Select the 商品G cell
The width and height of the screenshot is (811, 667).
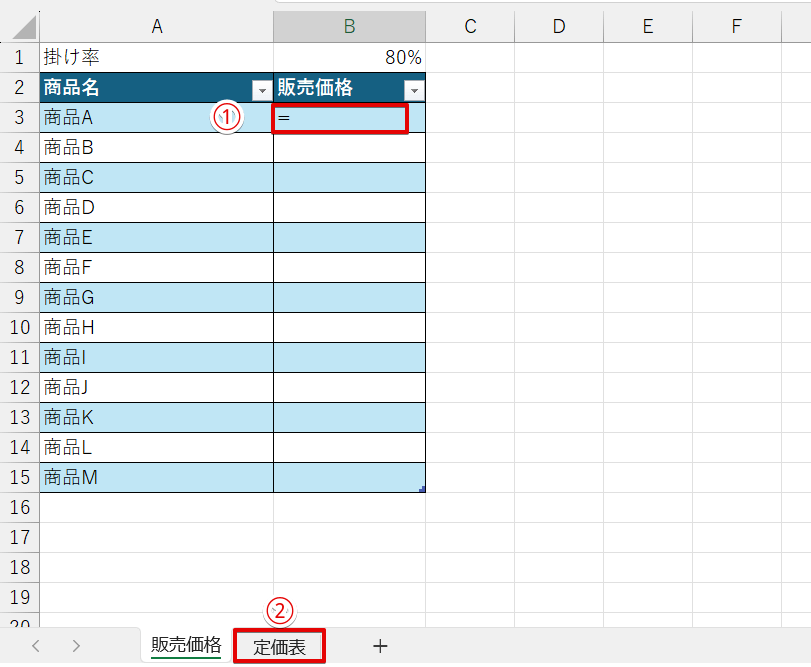coord(157,297)
